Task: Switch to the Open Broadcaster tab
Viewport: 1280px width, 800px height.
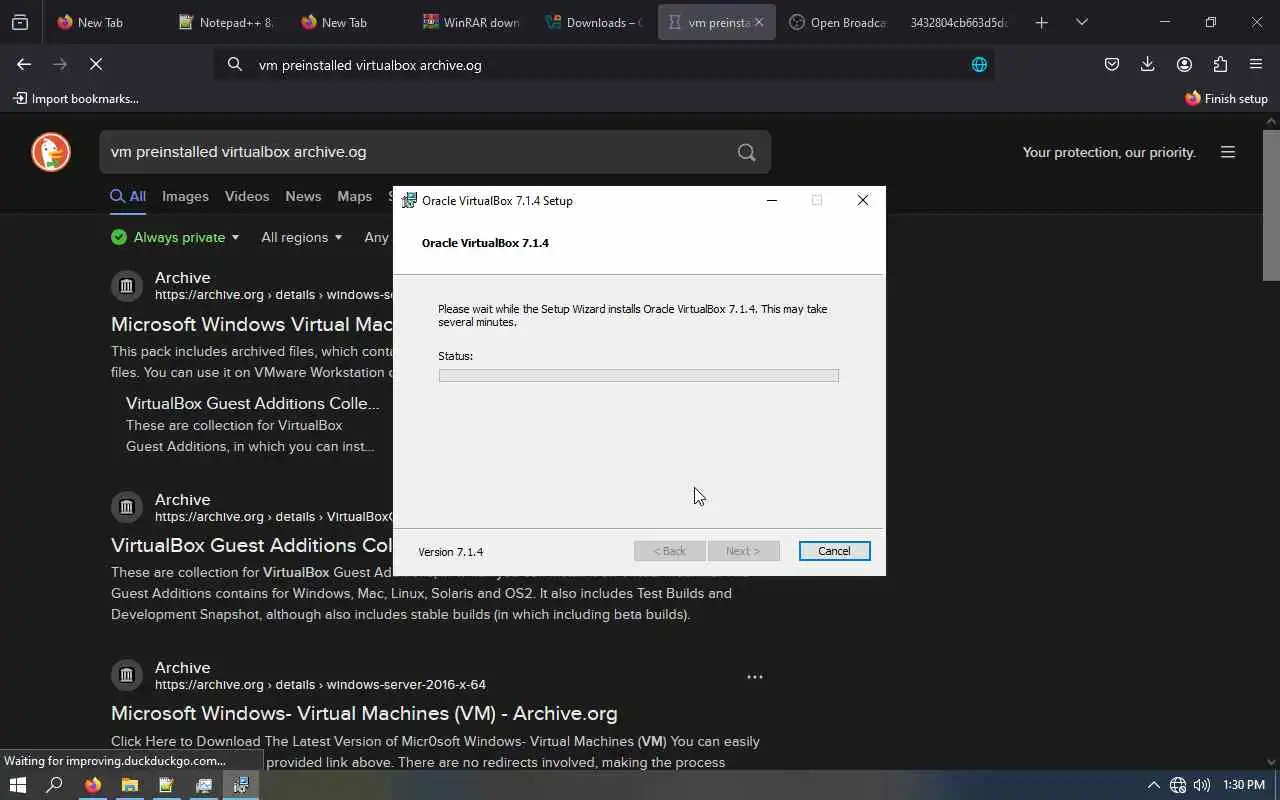Action: click(838, 22)
